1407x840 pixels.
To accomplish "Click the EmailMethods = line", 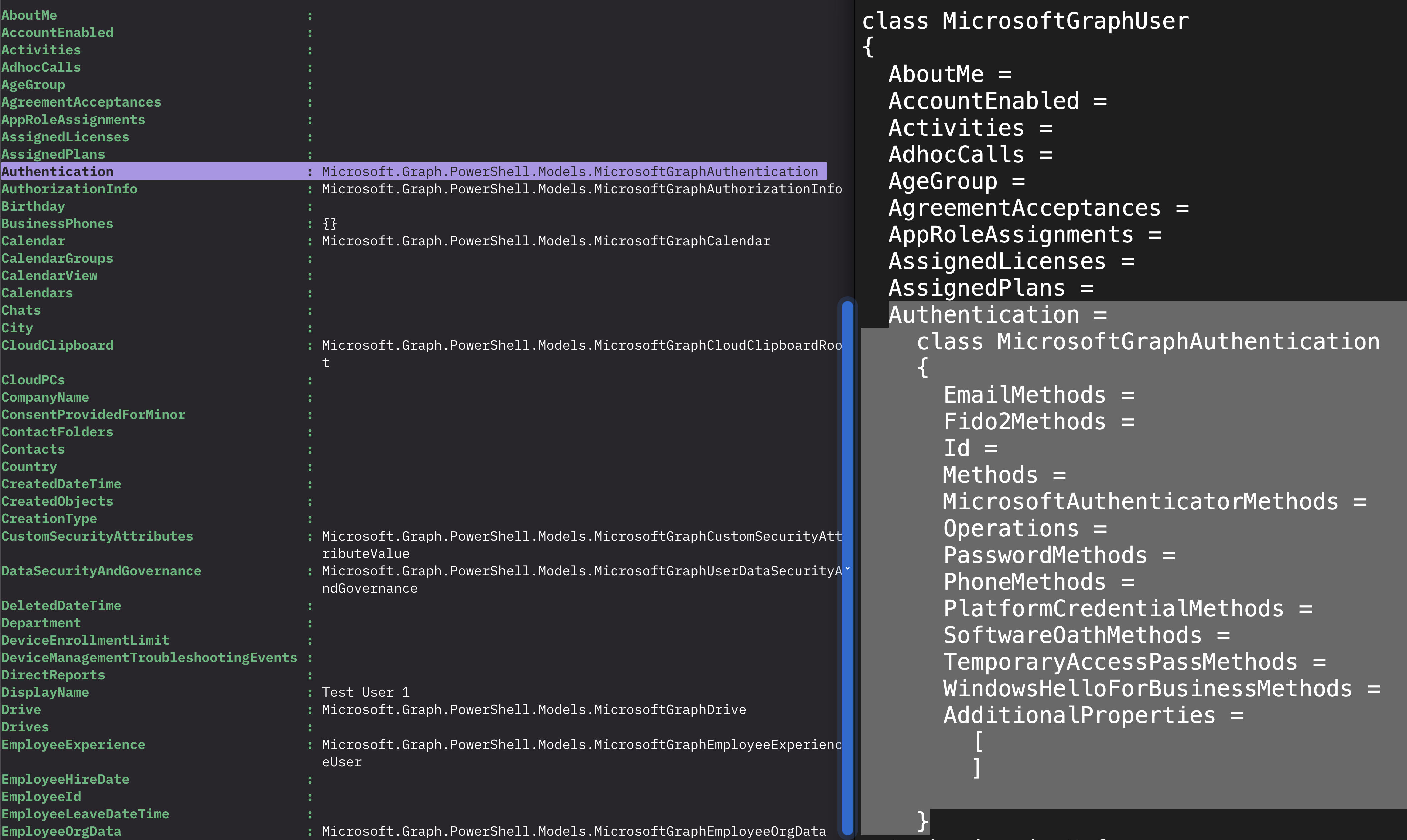I will (1038, 395).
